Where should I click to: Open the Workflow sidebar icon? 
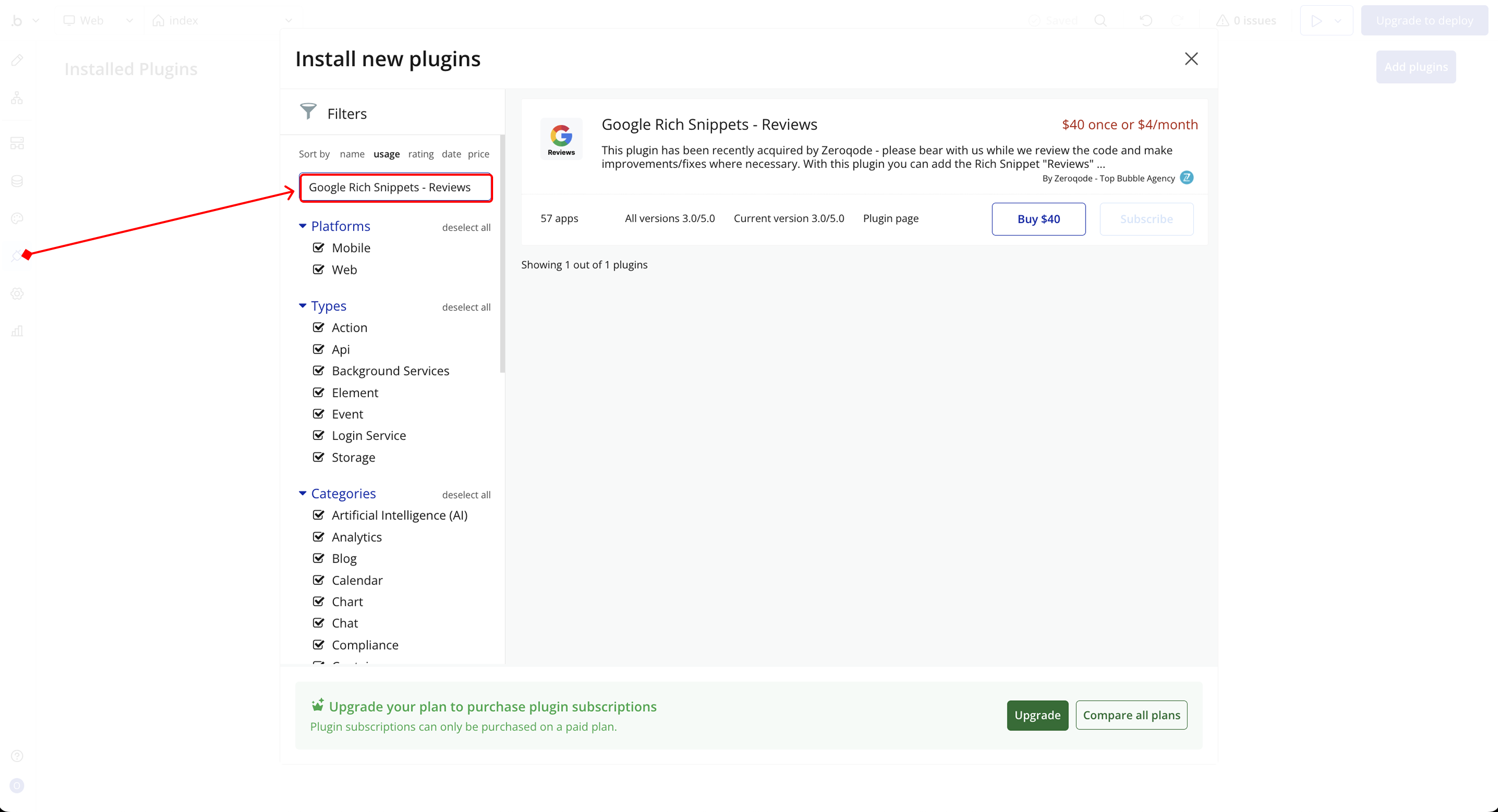(x=17, y=98)
